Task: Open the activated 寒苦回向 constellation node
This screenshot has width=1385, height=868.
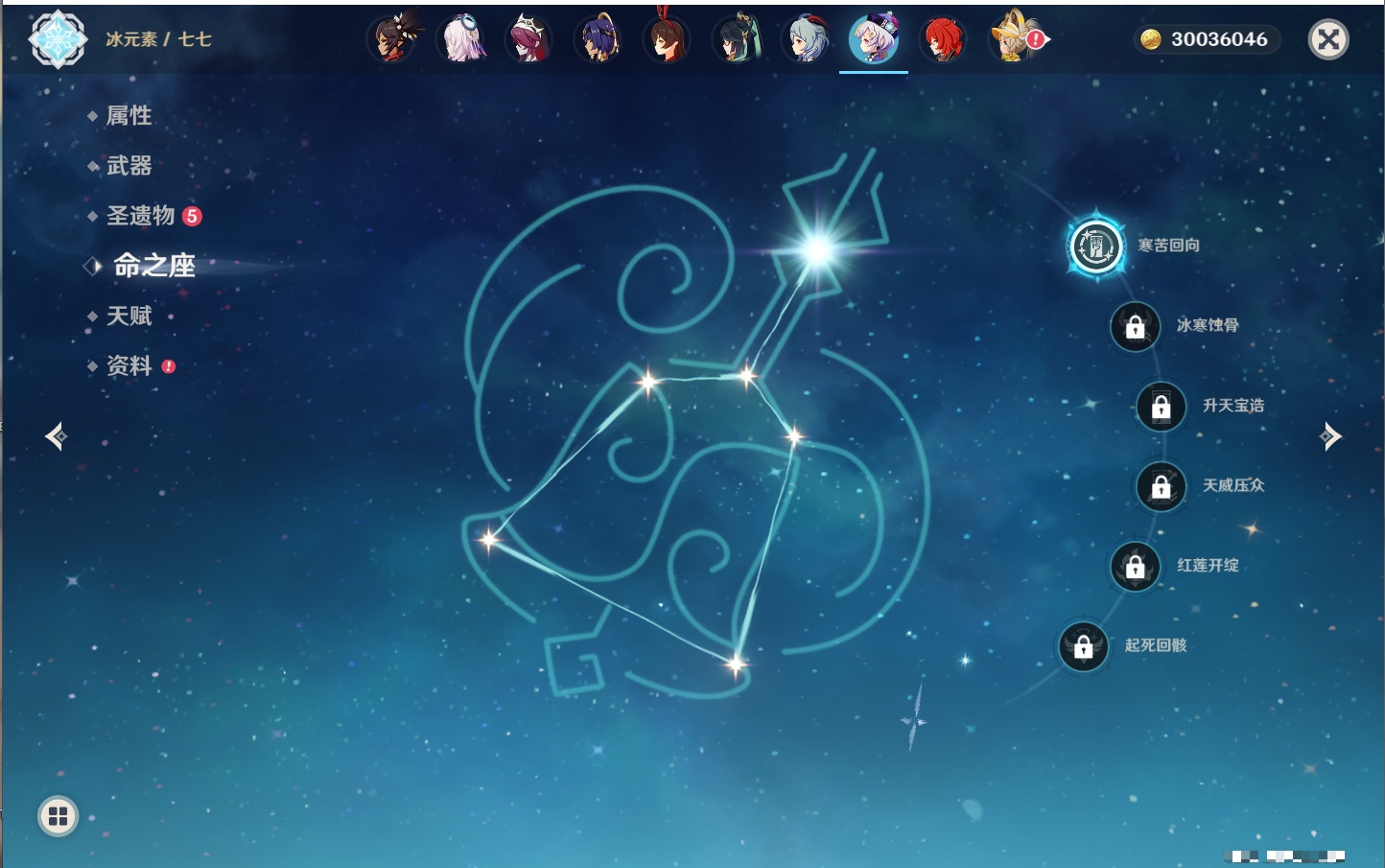Action: tap(1096, 246)
